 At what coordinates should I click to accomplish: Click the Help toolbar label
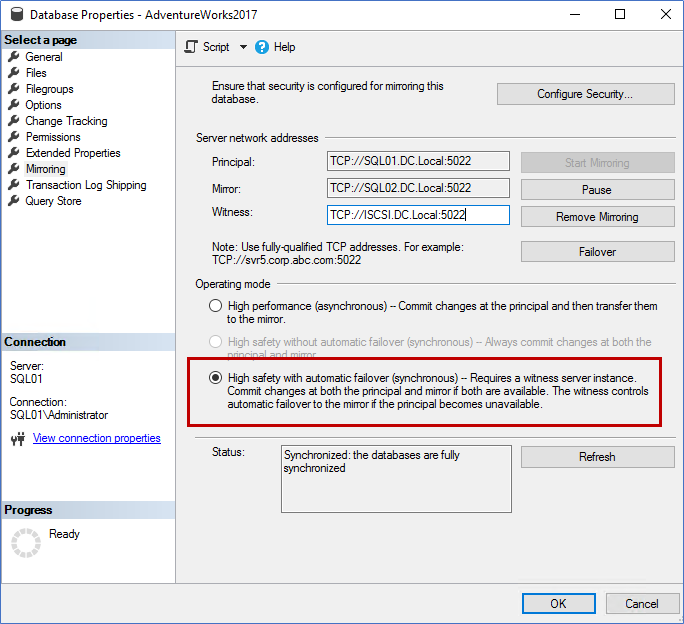click(284, 47)
